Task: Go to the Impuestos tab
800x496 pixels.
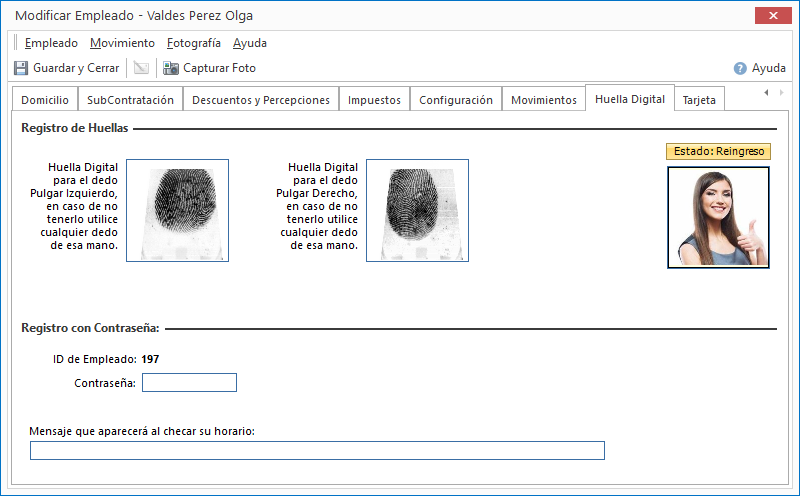Action: [374, 100]
